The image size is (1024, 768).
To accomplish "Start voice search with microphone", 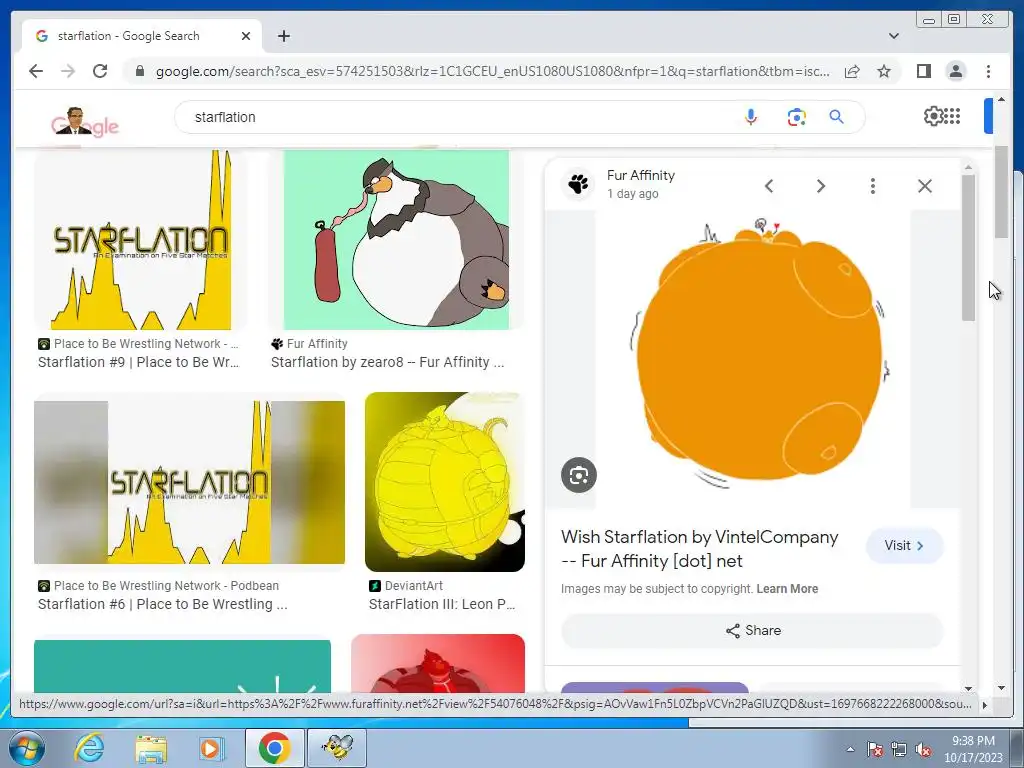I will [x=750, y=117].
